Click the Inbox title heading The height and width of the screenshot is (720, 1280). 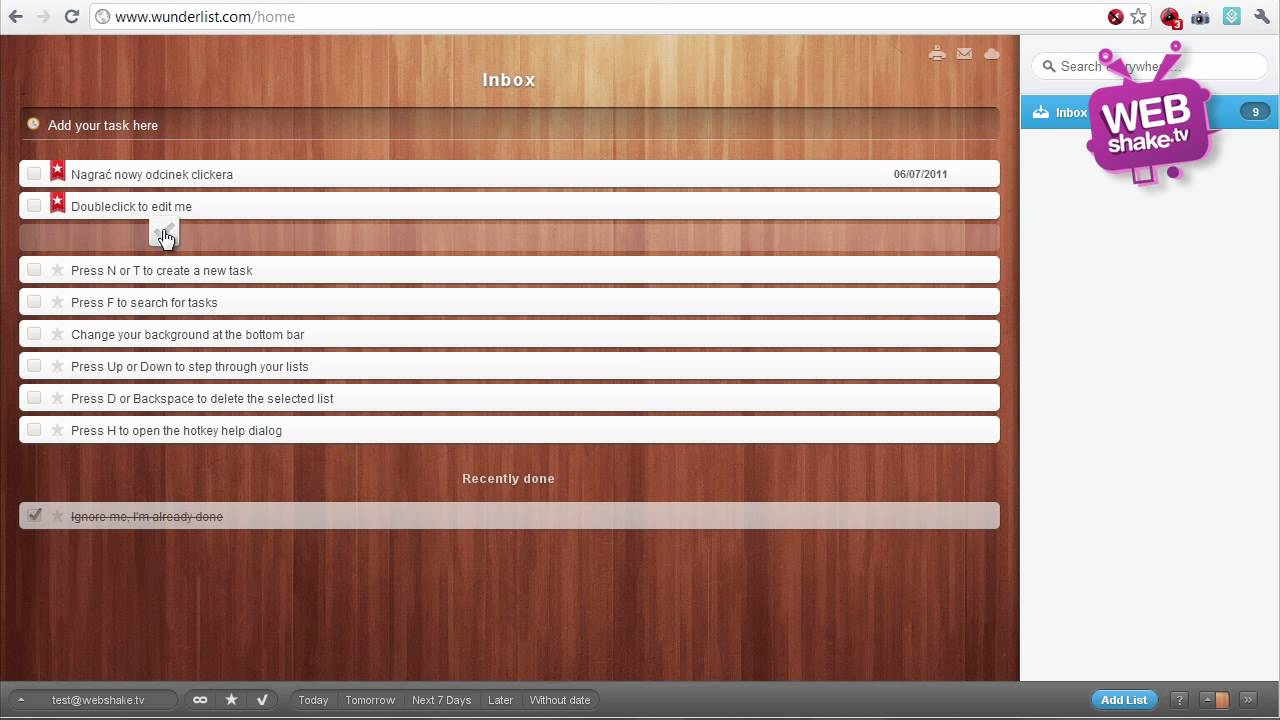point(509,80)
